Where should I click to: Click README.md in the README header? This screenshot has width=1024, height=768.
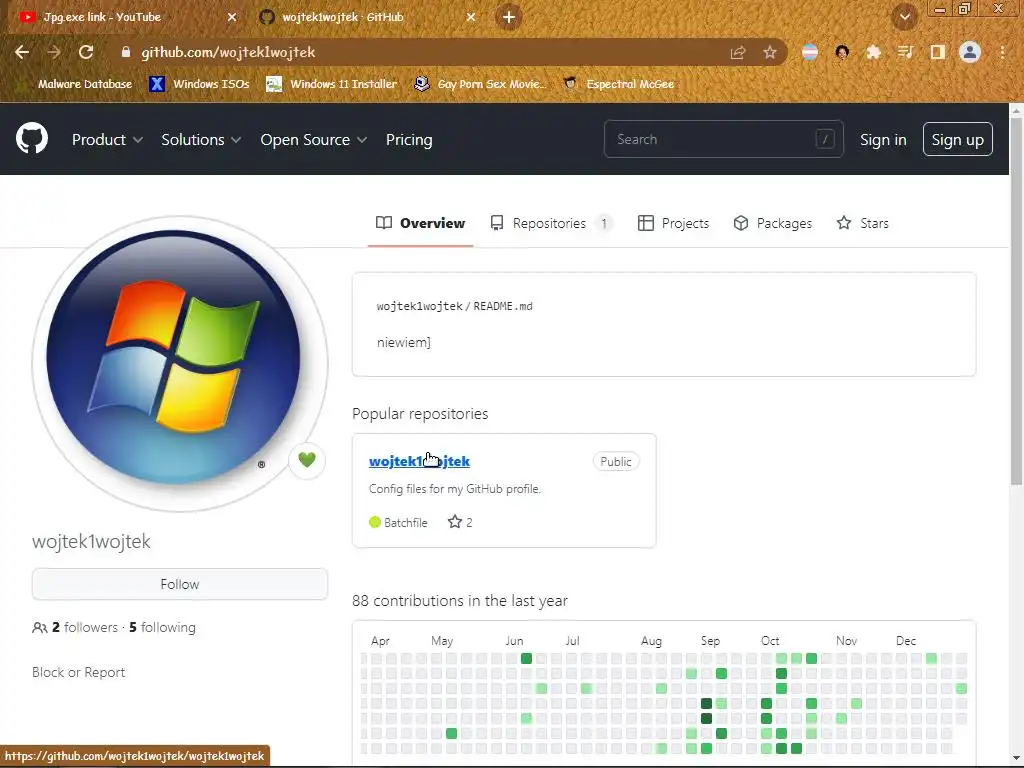pyautogui.click(x=503, y=306)
